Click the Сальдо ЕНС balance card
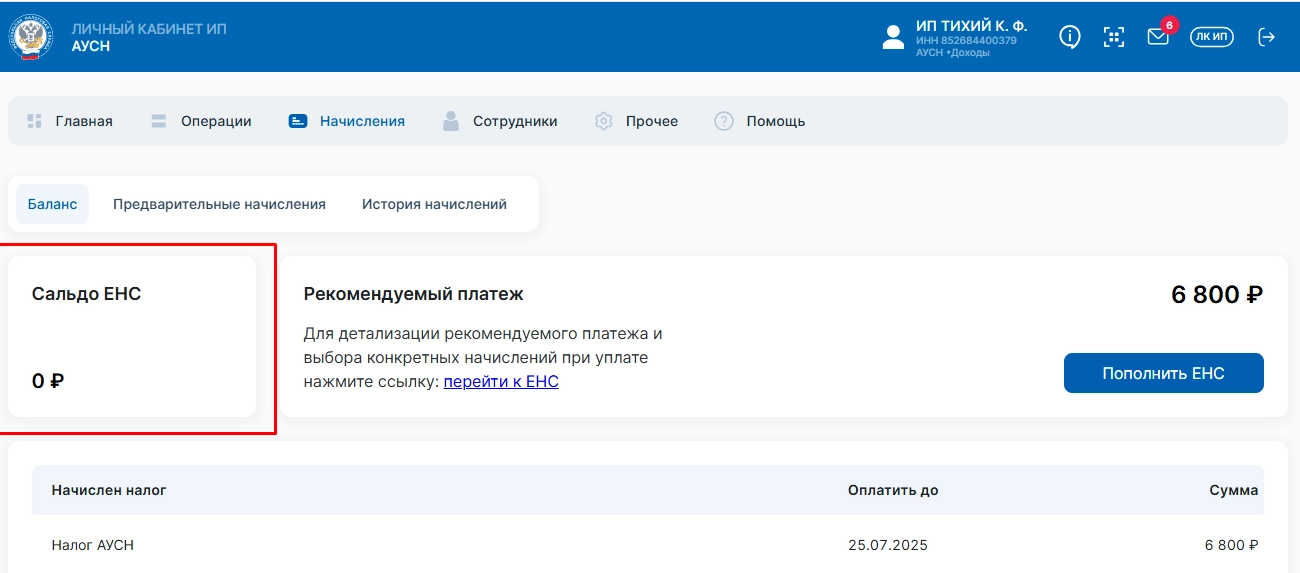 (132, 336)
